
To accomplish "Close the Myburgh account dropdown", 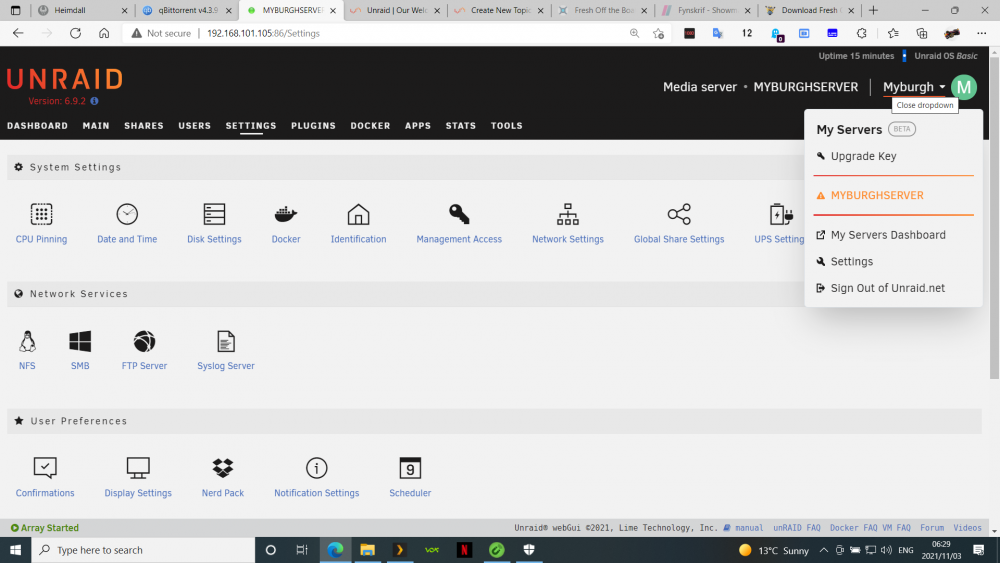I will pyautogui.click(x=914, y=87).
